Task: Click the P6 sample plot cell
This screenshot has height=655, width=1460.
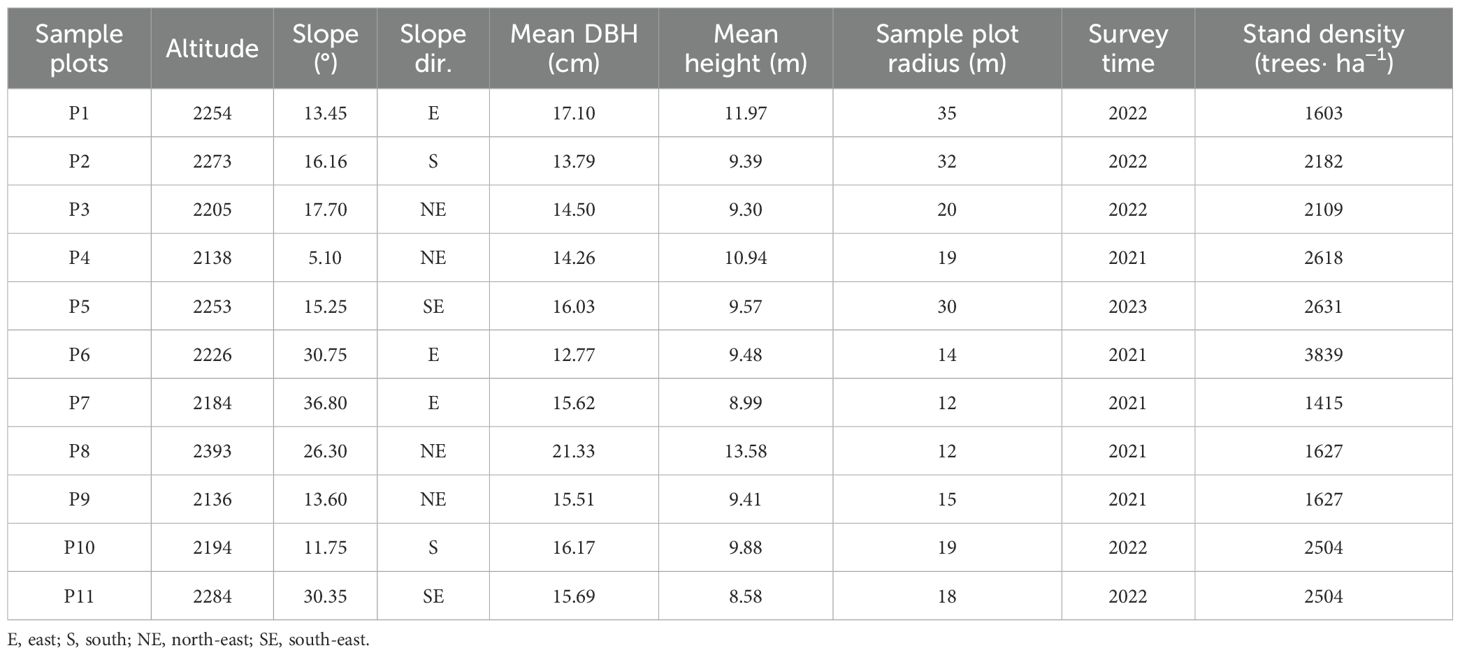Action: click(79, 355)
